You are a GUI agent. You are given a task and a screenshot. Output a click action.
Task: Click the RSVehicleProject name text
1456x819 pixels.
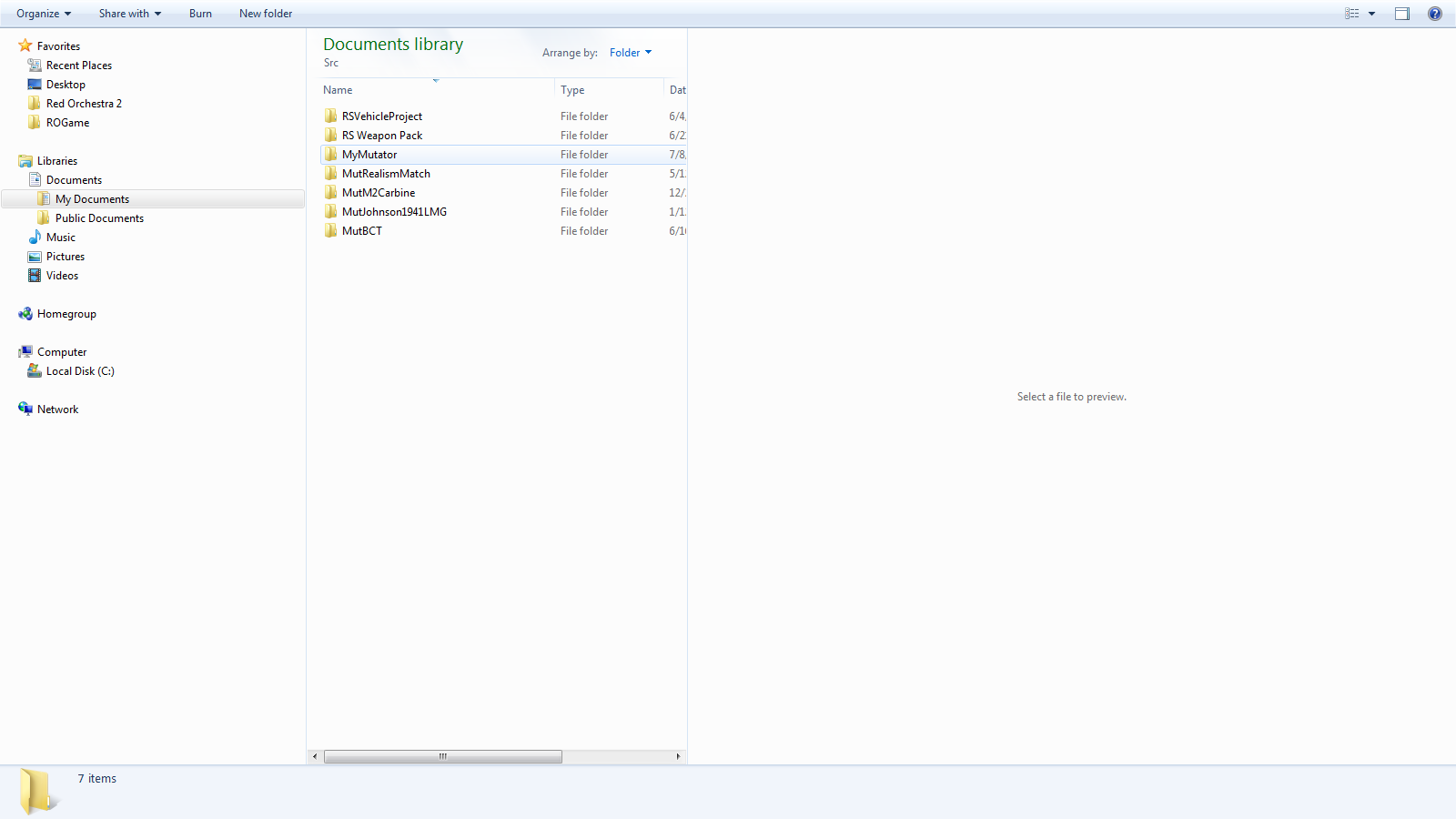[x=382, y=116]
